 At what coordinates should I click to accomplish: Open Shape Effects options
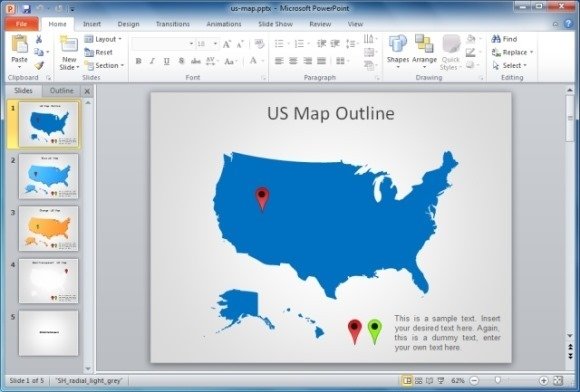(x=473, y=65)
